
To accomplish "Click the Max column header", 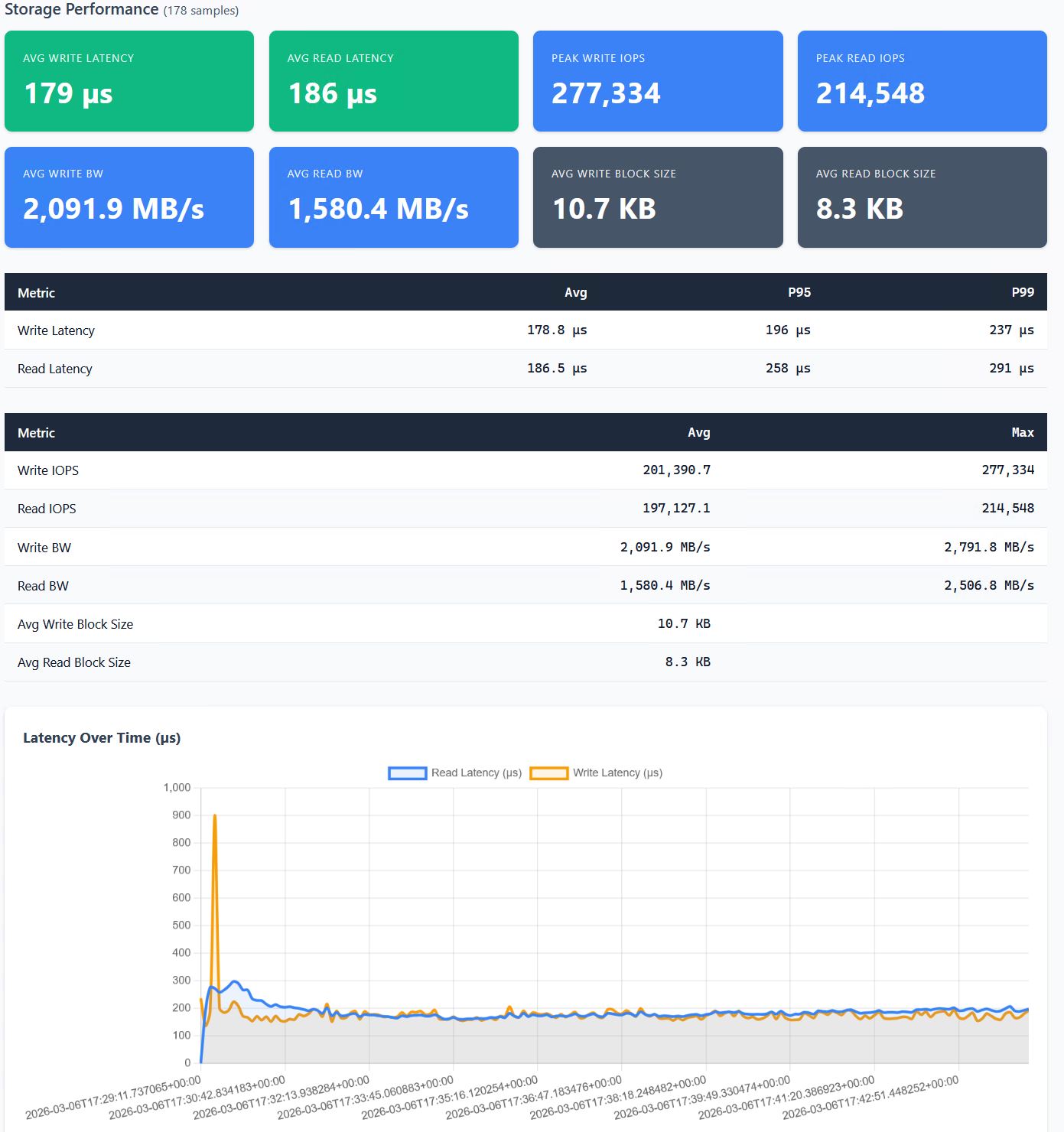I will pyautogui.click(x=1022, y=433).
